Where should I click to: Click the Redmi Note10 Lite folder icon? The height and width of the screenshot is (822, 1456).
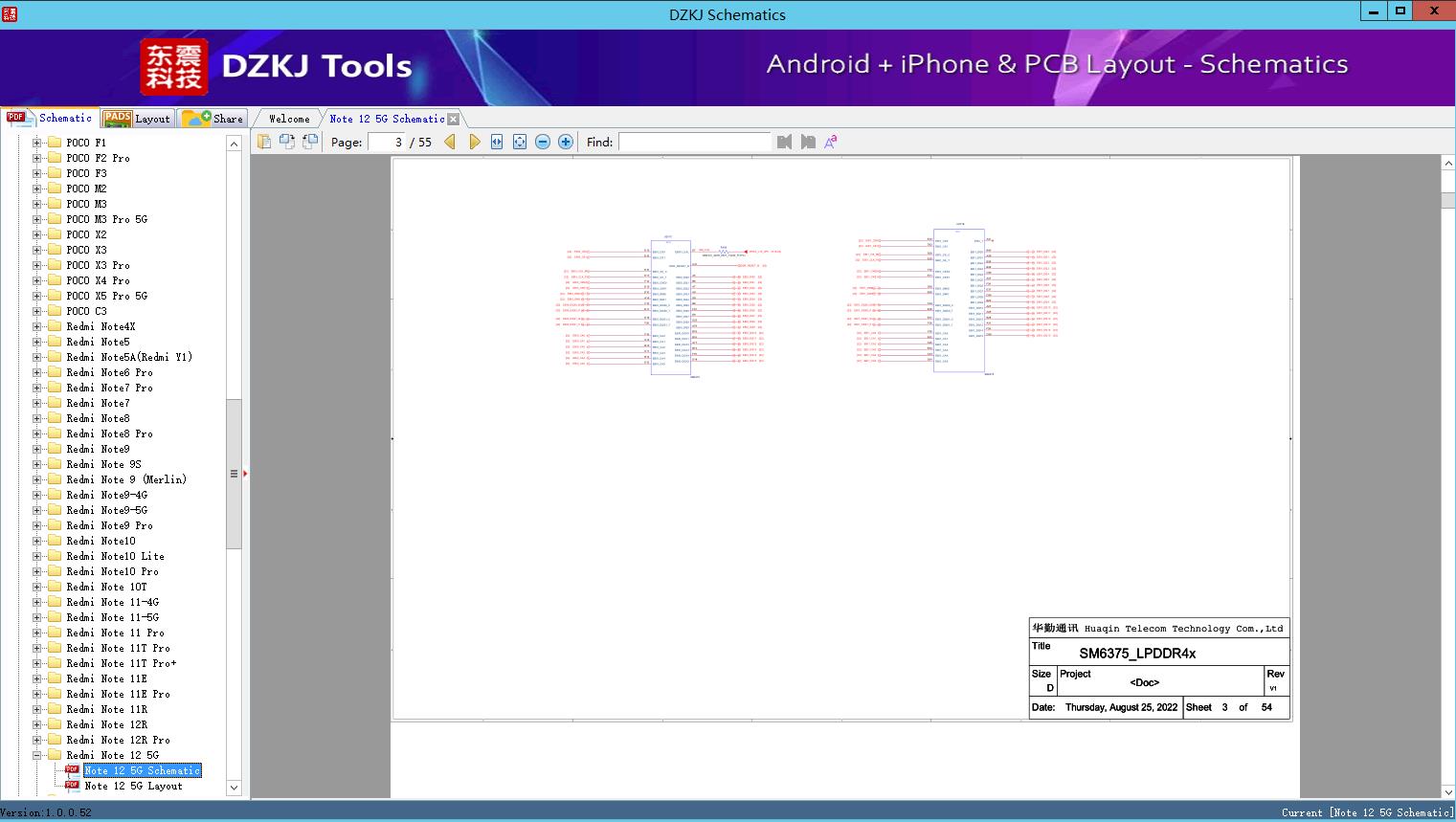55,556
